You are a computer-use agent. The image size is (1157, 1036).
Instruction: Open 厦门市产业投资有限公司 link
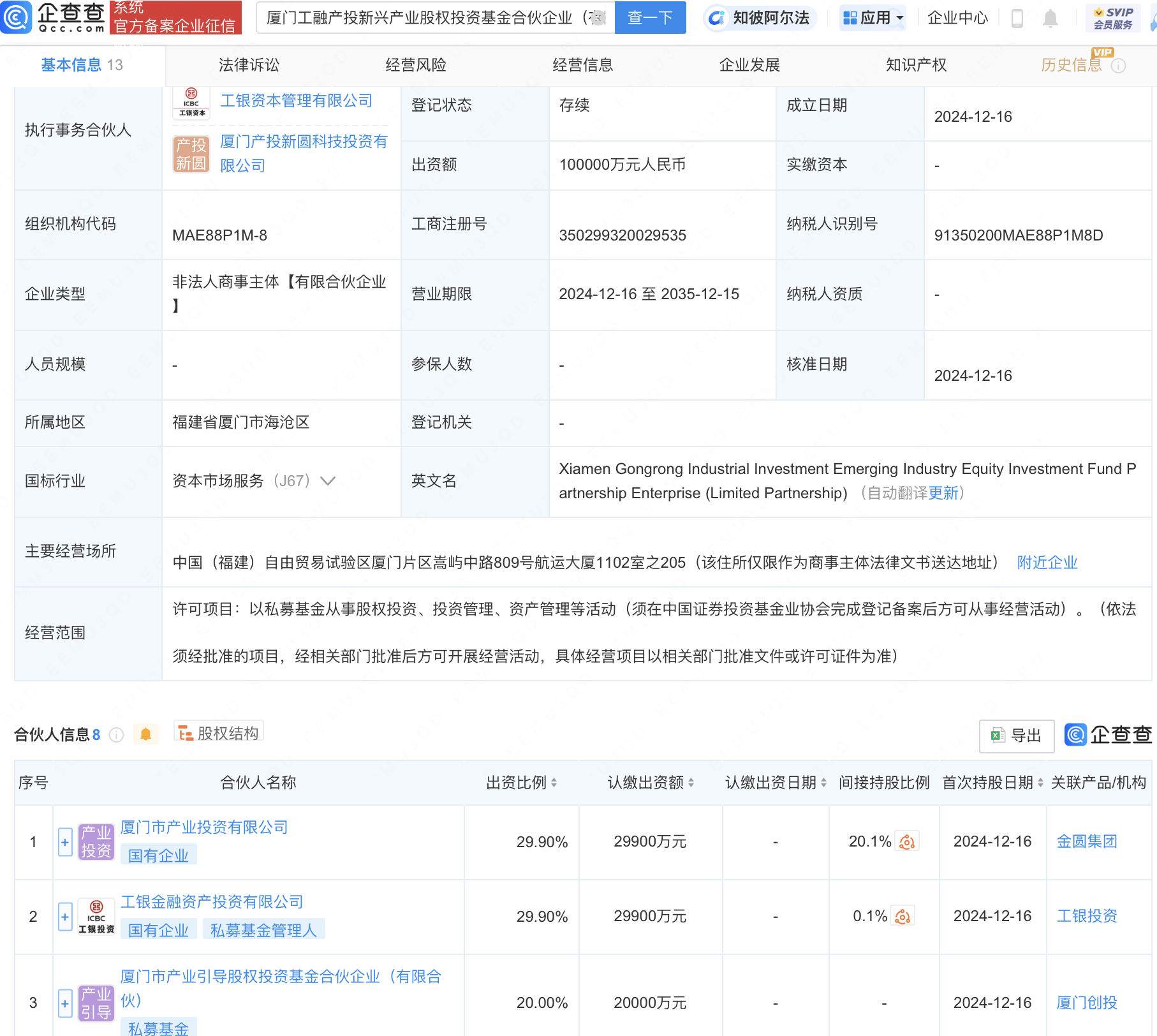[204, 827]
